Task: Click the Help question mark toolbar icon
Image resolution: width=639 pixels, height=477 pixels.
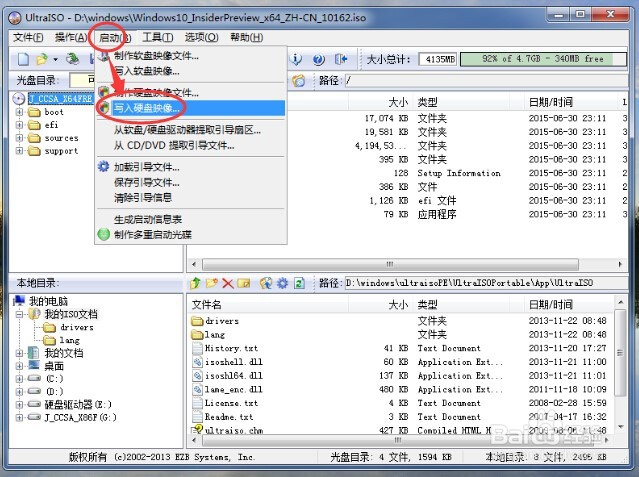Action: [318, 60]
